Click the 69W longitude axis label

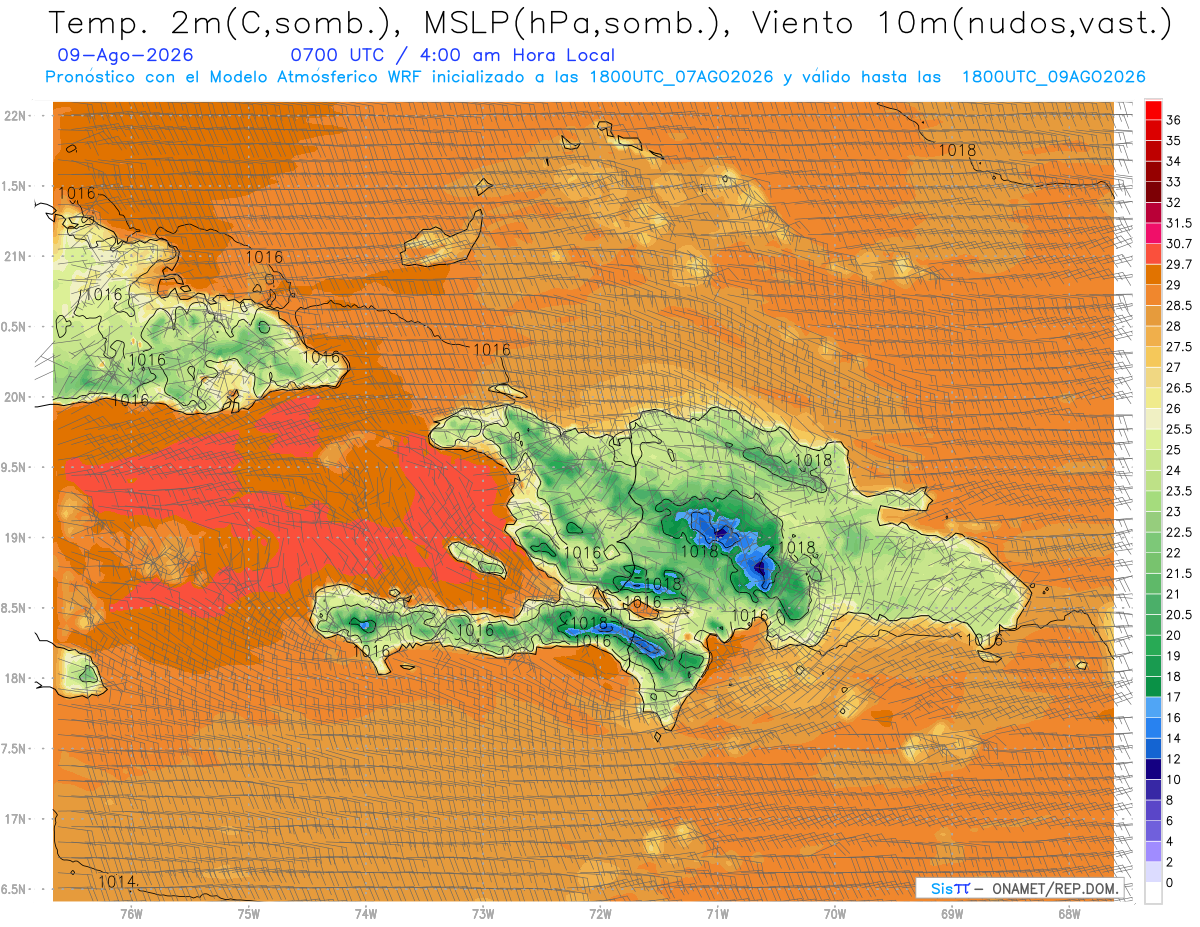pos(952,914)
